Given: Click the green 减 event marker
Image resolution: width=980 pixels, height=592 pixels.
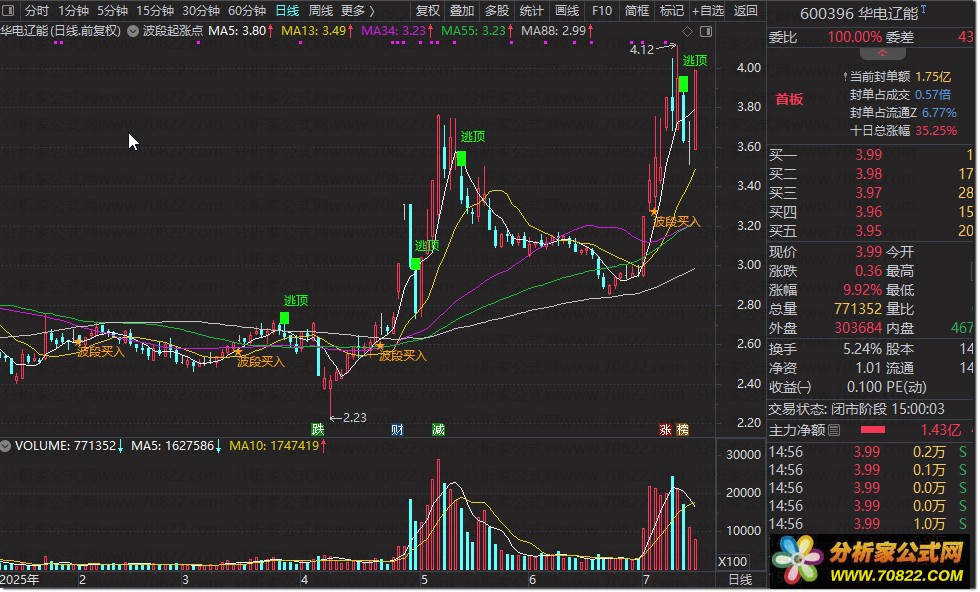Looking at the screenshot, I should [x=439, y=429].
